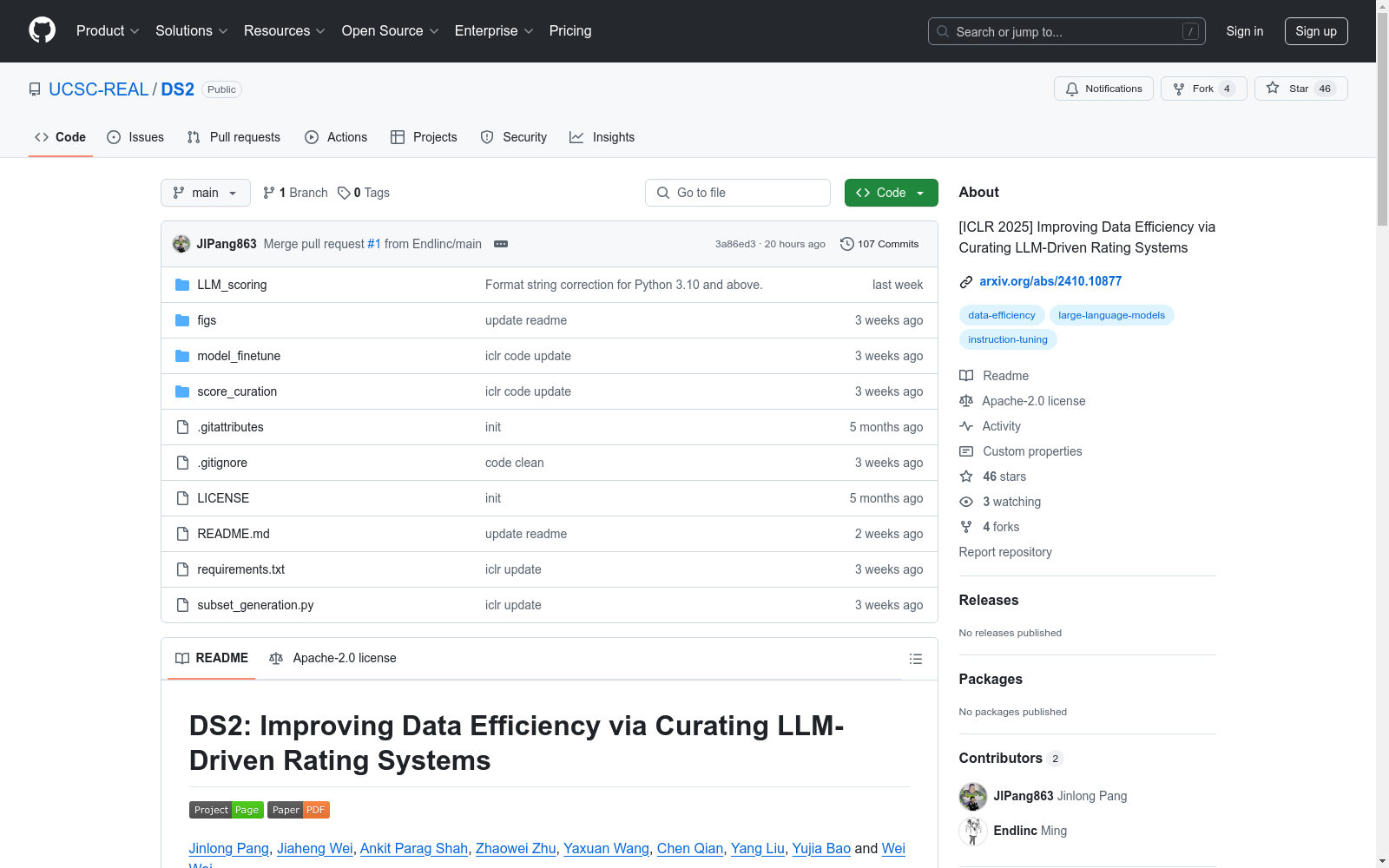Click the large-language-models topic tag
This screenshot has height=868, width=1389.
[1112, 315]
